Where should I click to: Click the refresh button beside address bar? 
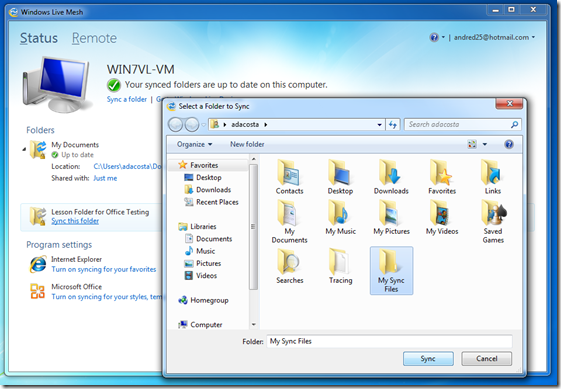(392, 125)
